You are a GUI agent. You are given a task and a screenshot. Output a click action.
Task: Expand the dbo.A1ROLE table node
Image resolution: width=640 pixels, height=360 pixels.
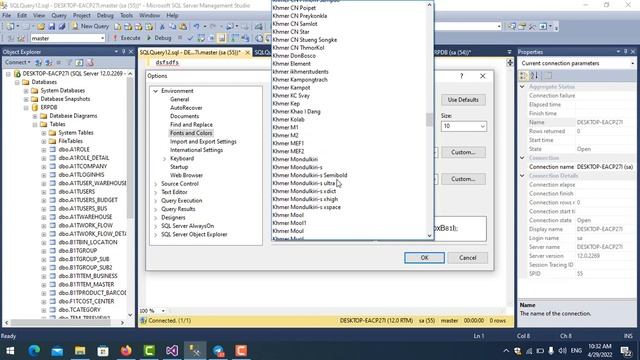click(44, 150)
